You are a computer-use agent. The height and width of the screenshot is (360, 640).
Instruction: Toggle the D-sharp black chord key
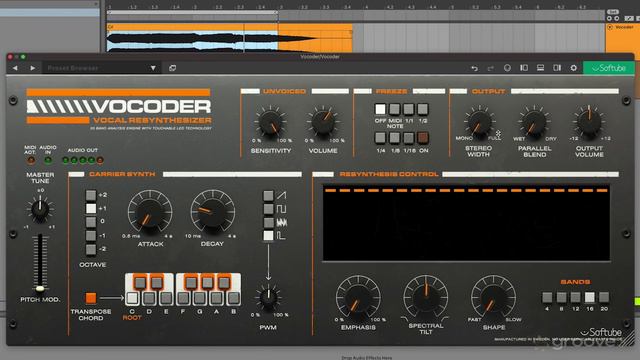[157, 282]
